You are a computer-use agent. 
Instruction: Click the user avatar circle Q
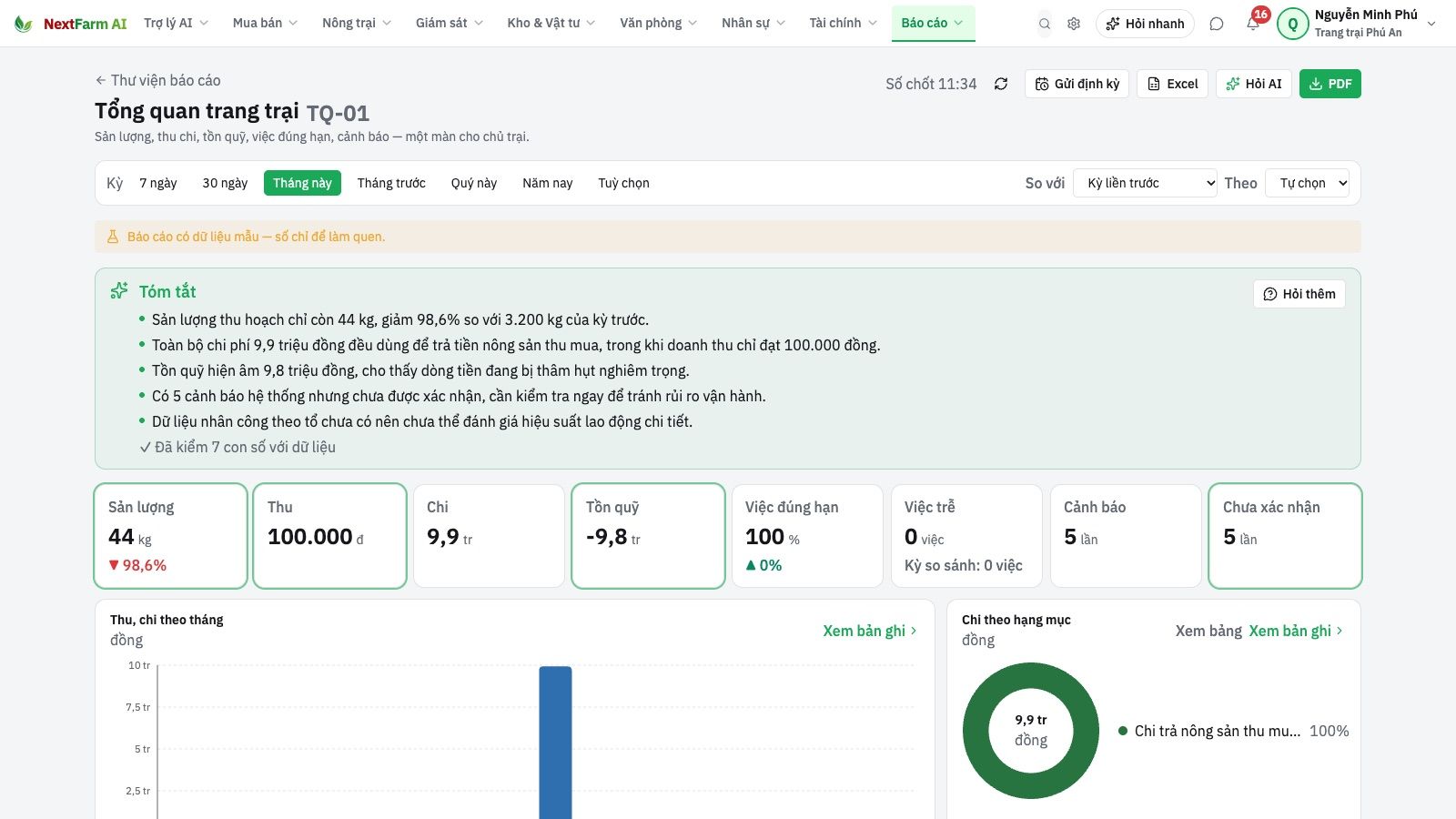[x=1293, y=24]
